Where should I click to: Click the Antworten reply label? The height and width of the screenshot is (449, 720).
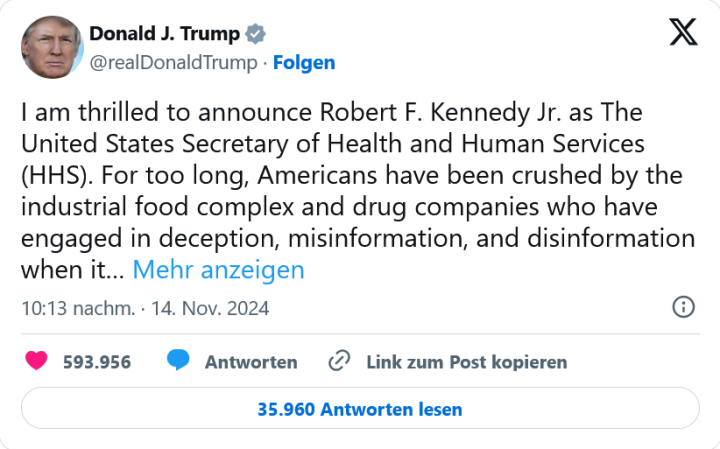pos(251,362)
